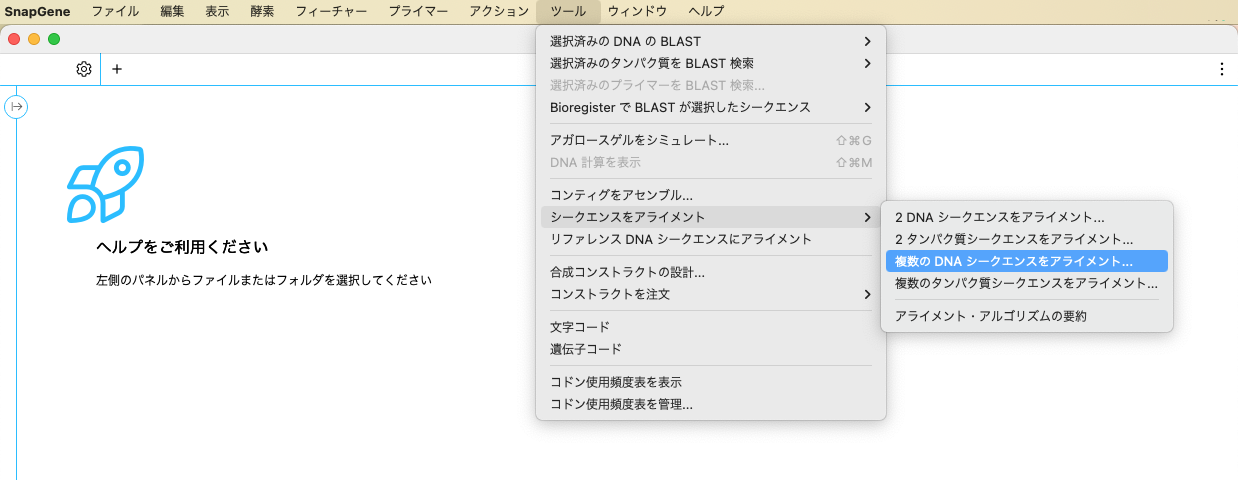Expand 選択済みのタンパク質を BLAST 検索 submenu
This screenshot has height=480, width=1238.
tap(711, 63)
